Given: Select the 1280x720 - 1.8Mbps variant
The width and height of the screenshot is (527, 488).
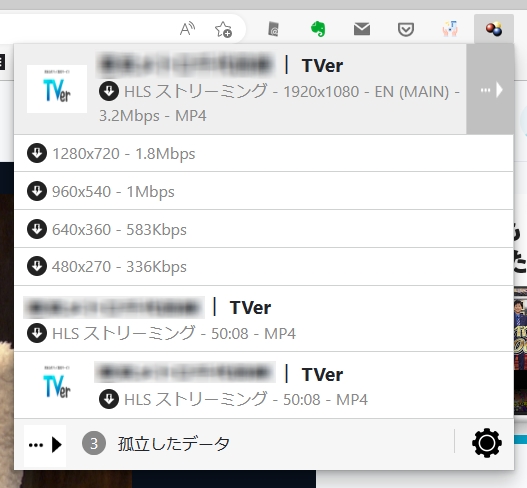Looking at the screenshot, I should [264, 154].
